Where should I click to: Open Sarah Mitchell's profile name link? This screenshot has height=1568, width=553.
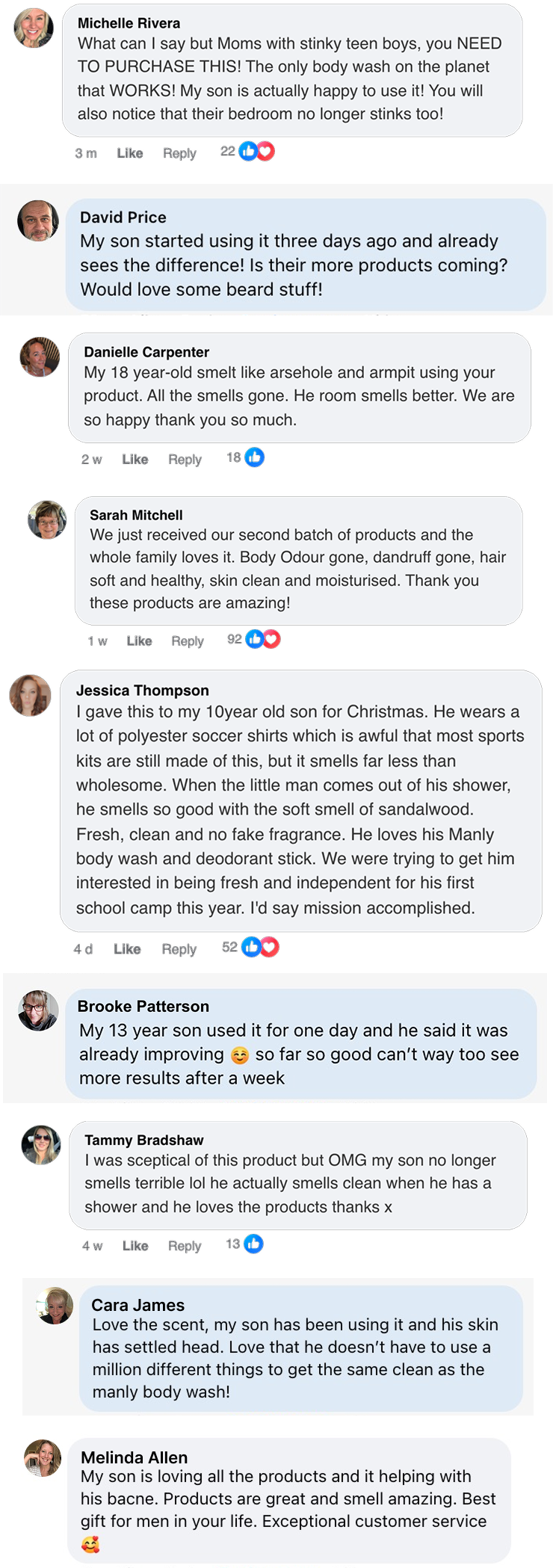[x=136, y=515]
